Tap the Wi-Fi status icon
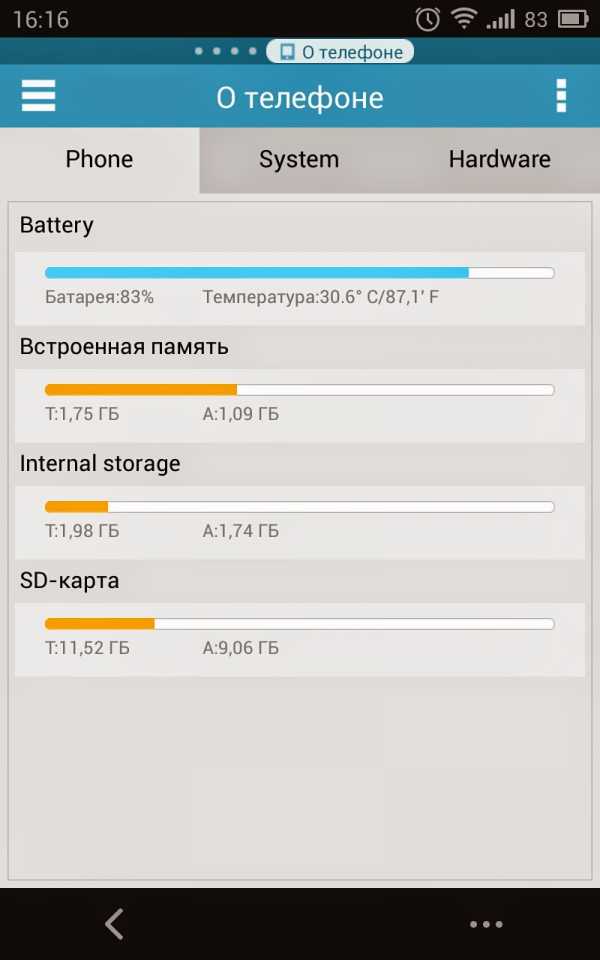 (463, 19)
